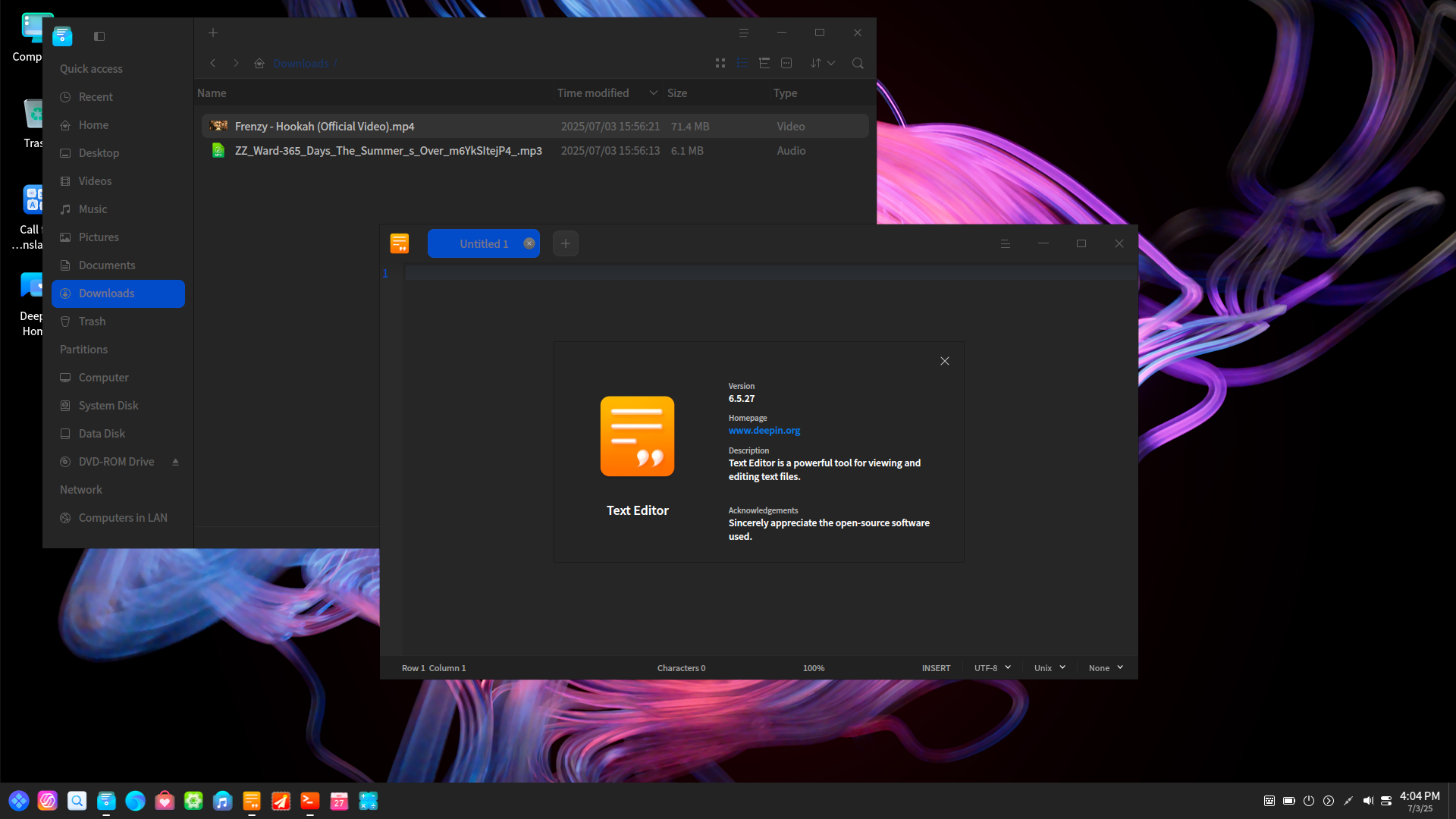Open the Text Editor hamburger menu

(1006, 243)
